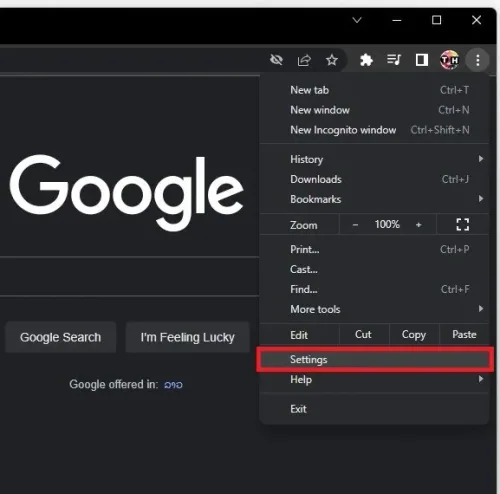Click I'm Feeling Lucky button
The width and height of the screenshot is (500, 494).
click(187, 337)
